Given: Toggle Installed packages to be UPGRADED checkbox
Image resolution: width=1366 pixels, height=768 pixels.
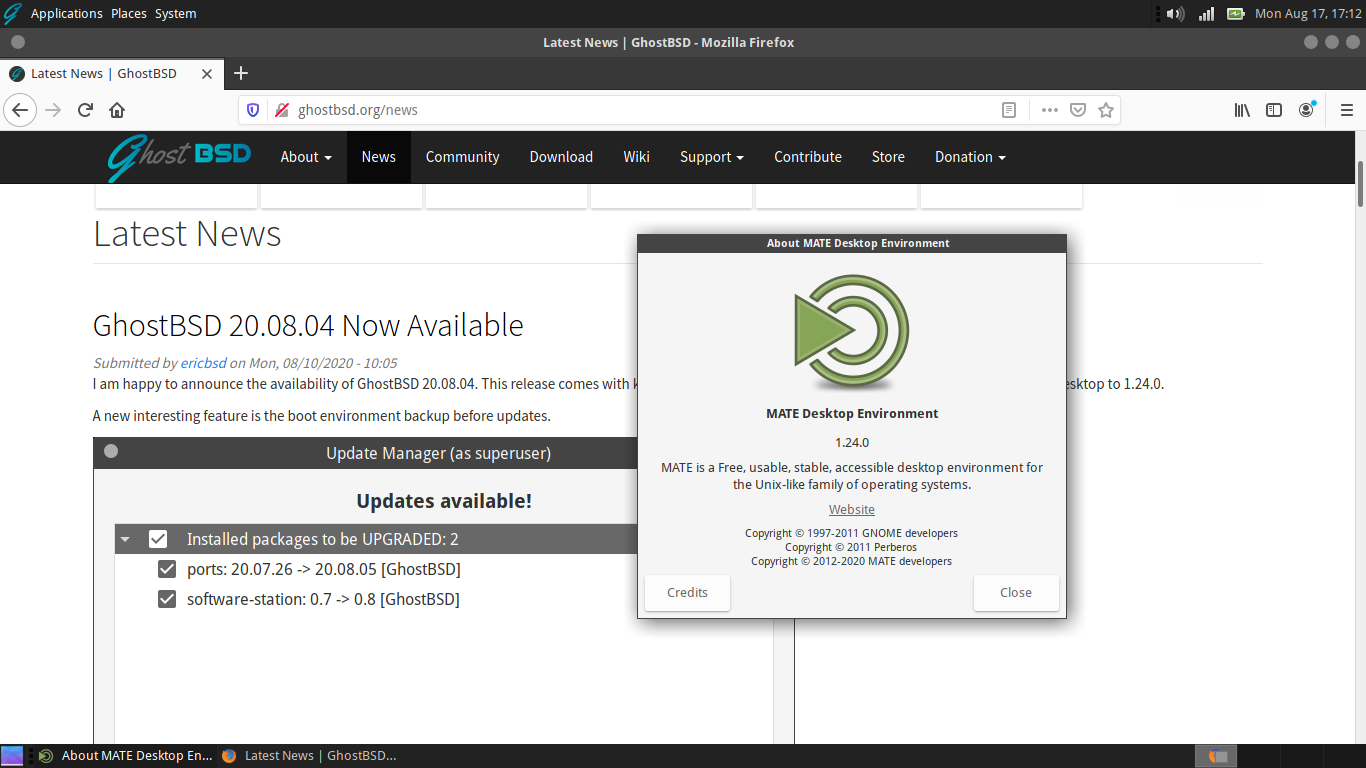Looking at the screenshot, I should [158, 539].
